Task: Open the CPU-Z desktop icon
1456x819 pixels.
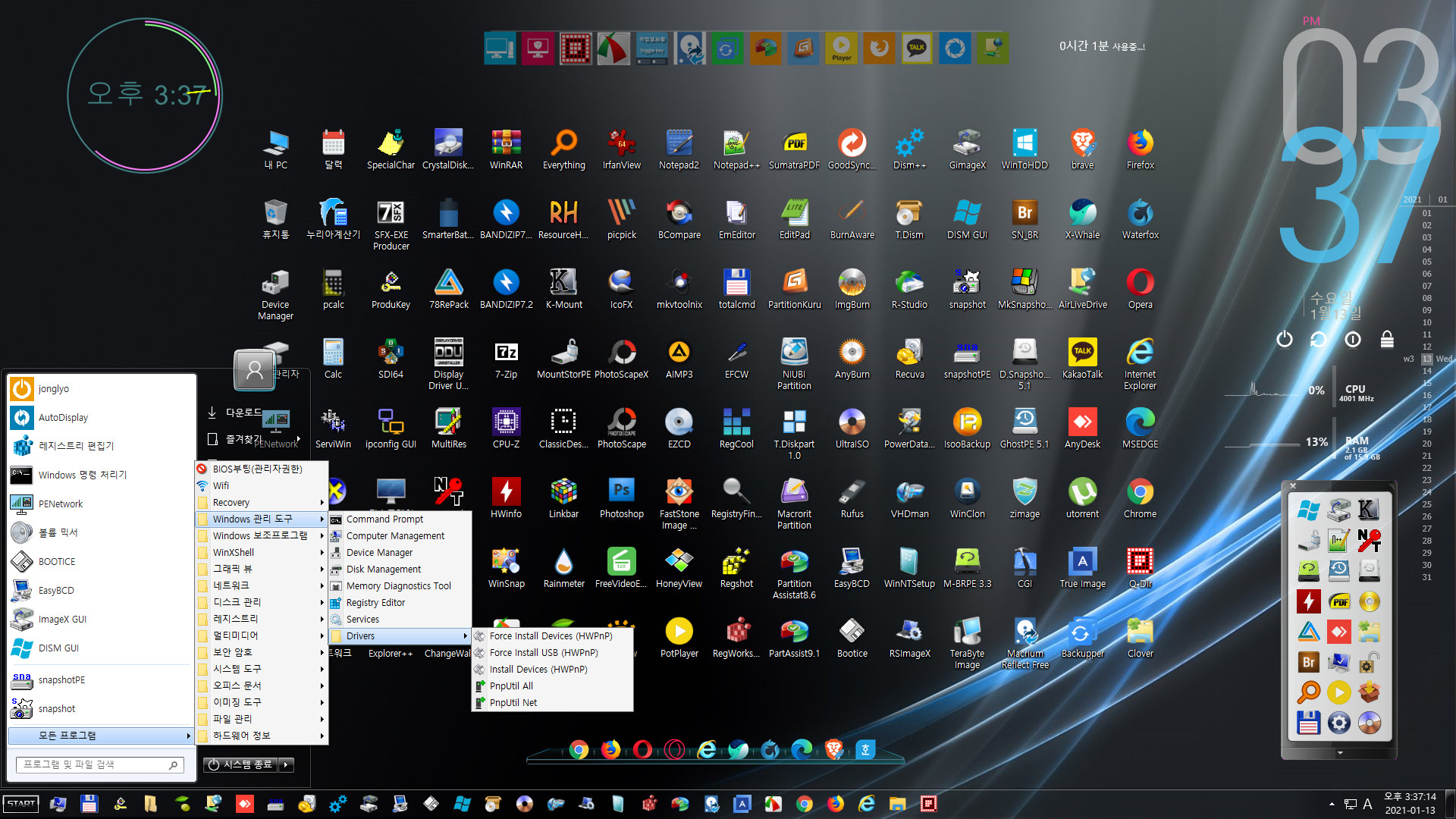Action: click(x=506, y=428)
